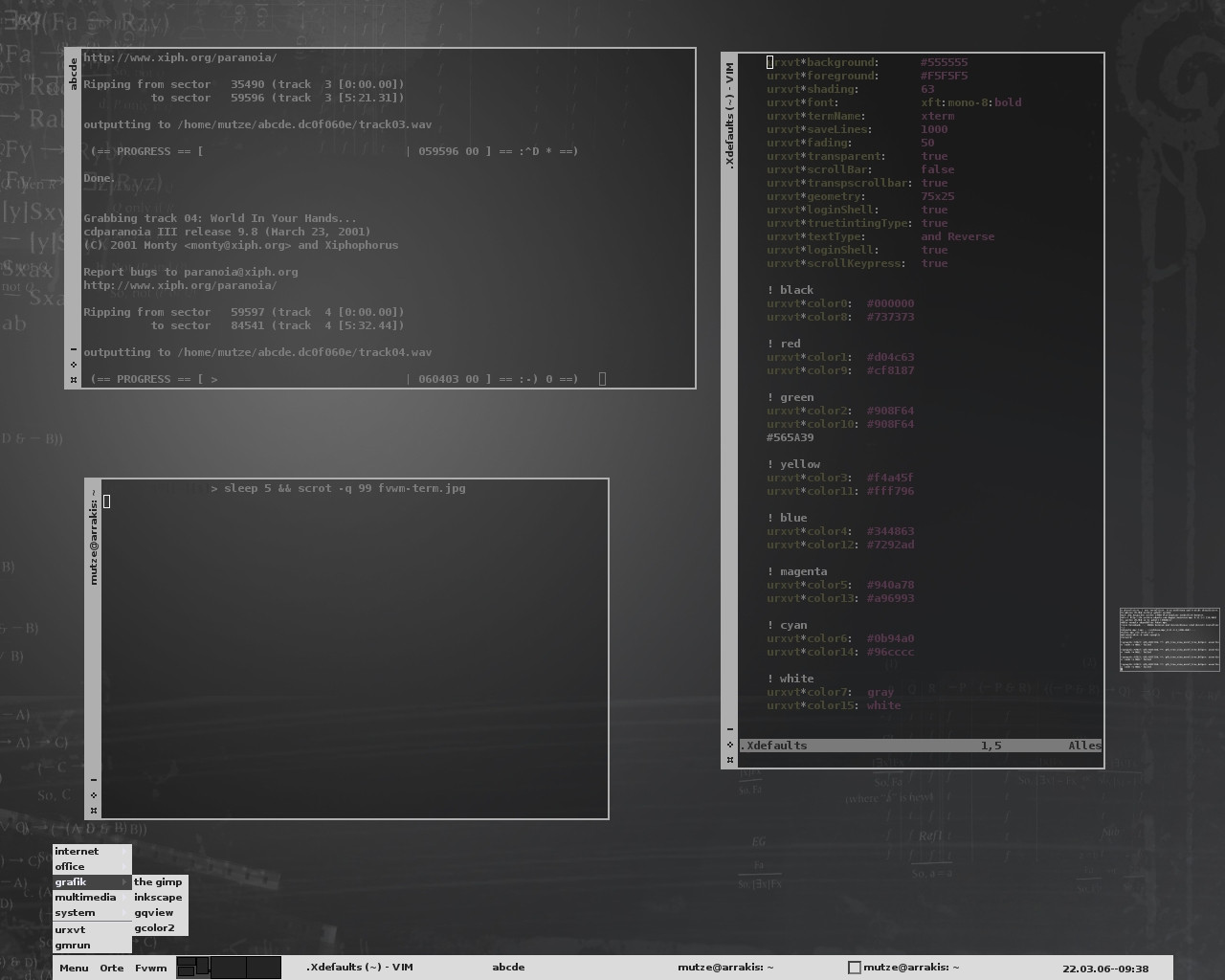Launch urxvt from the root menu

tap(92, 929)
